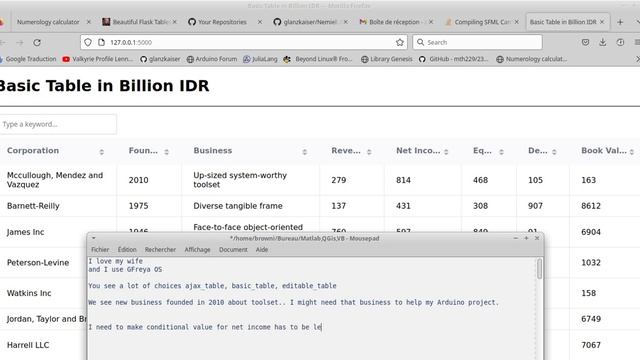Sort by the Equity column arrows
The image size is (640, 360).
tap(501, 152)
